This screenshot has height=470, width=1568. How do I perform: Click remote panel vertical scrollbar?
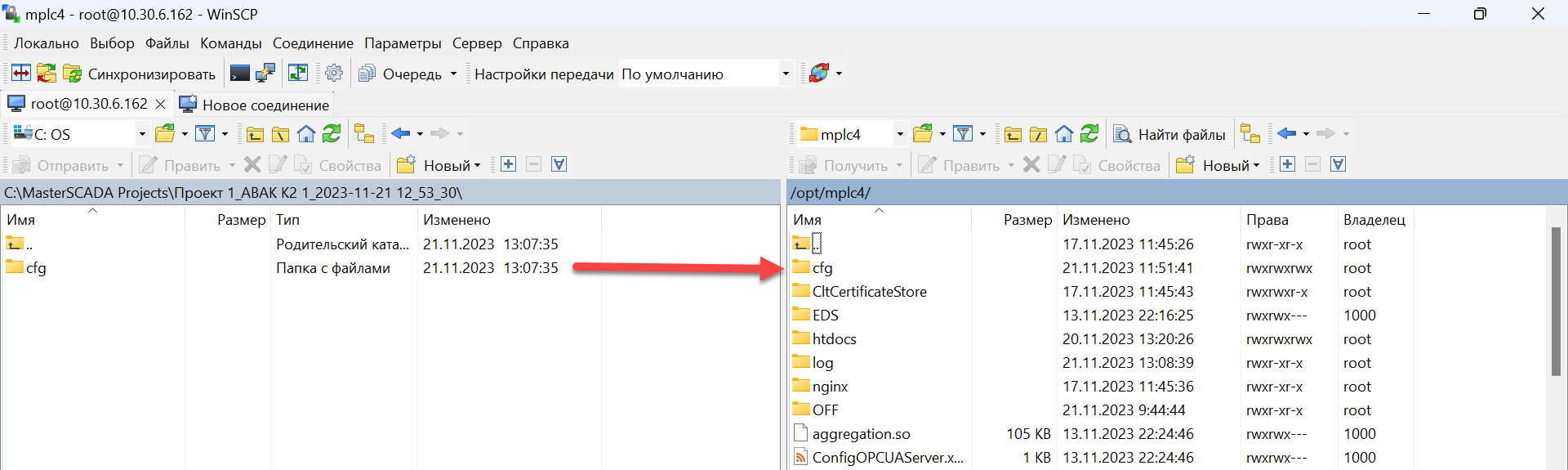(x=1556, y=302)
